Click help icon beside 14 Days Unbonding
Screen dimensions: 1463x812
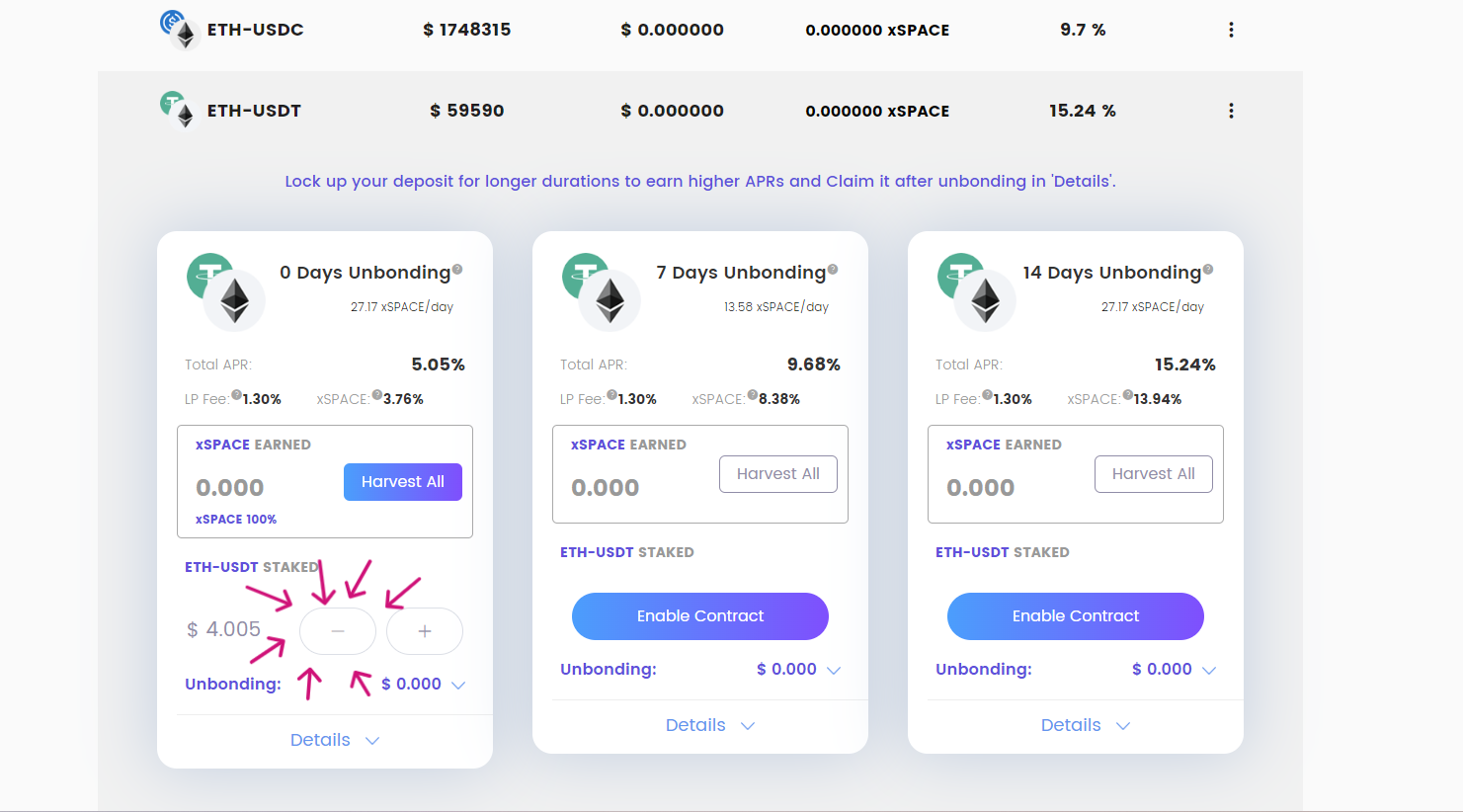[x=1208, y=269]
